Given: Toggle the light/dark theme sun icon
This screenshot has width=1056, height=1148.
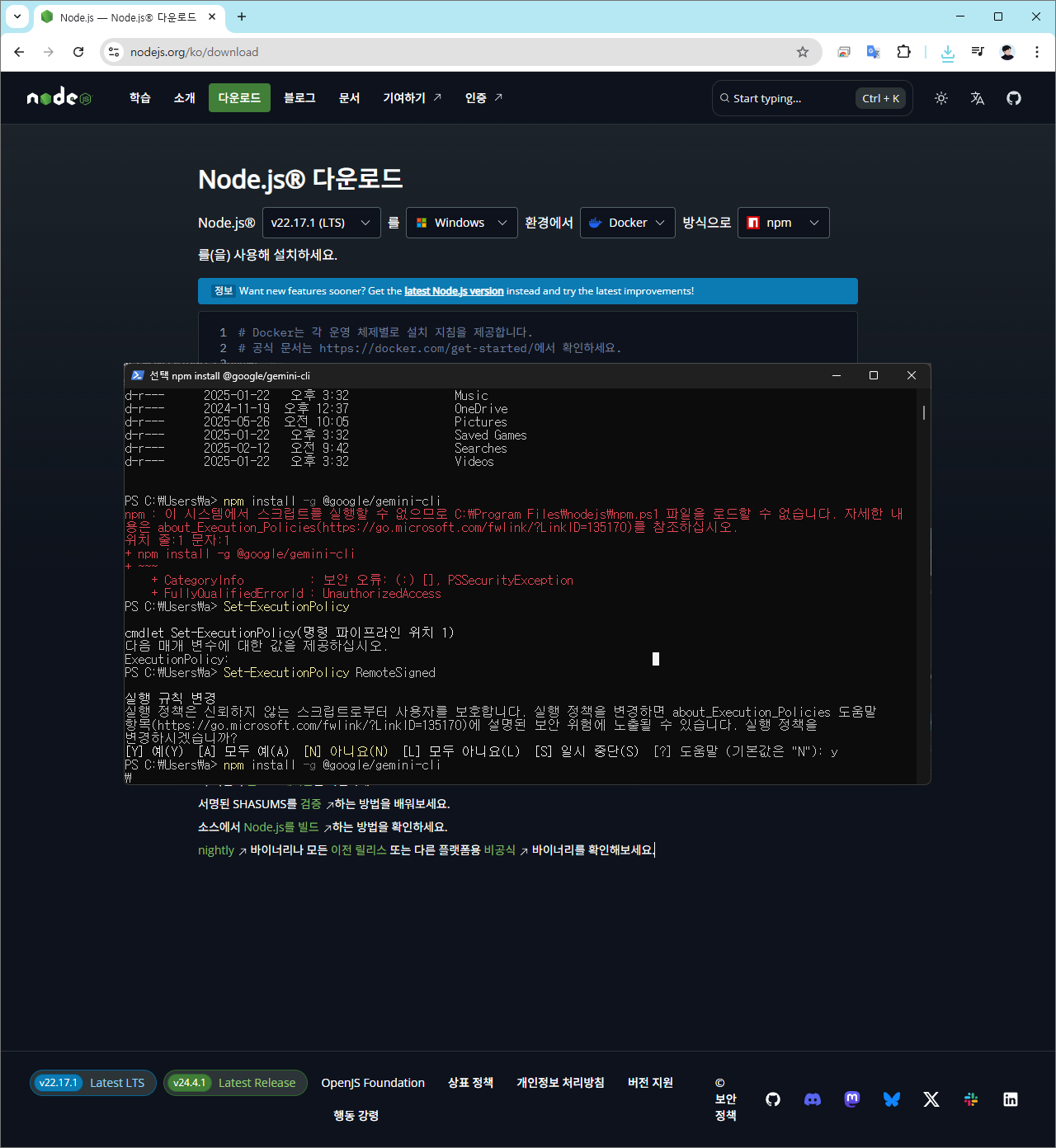Looking at the screenshot, I should 940,98.
